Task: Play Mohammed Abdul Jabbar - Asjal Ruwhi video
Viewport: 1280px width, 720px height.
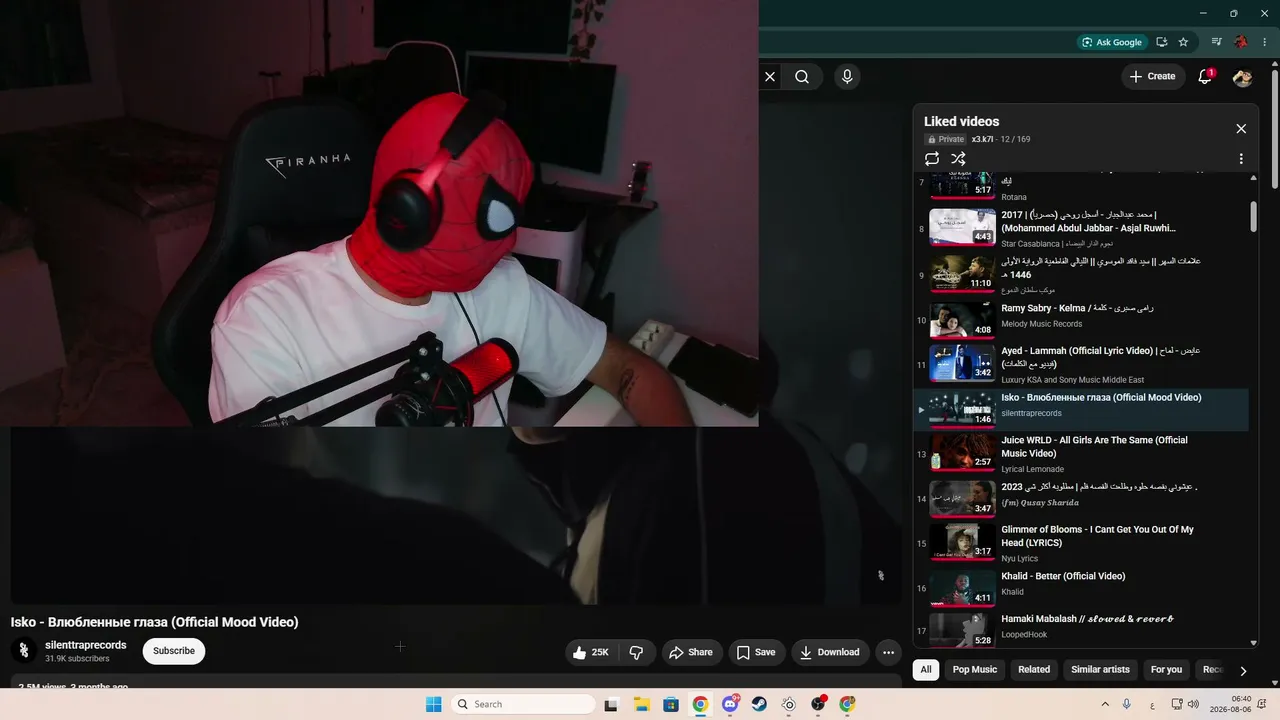Action: (1083, 227)
